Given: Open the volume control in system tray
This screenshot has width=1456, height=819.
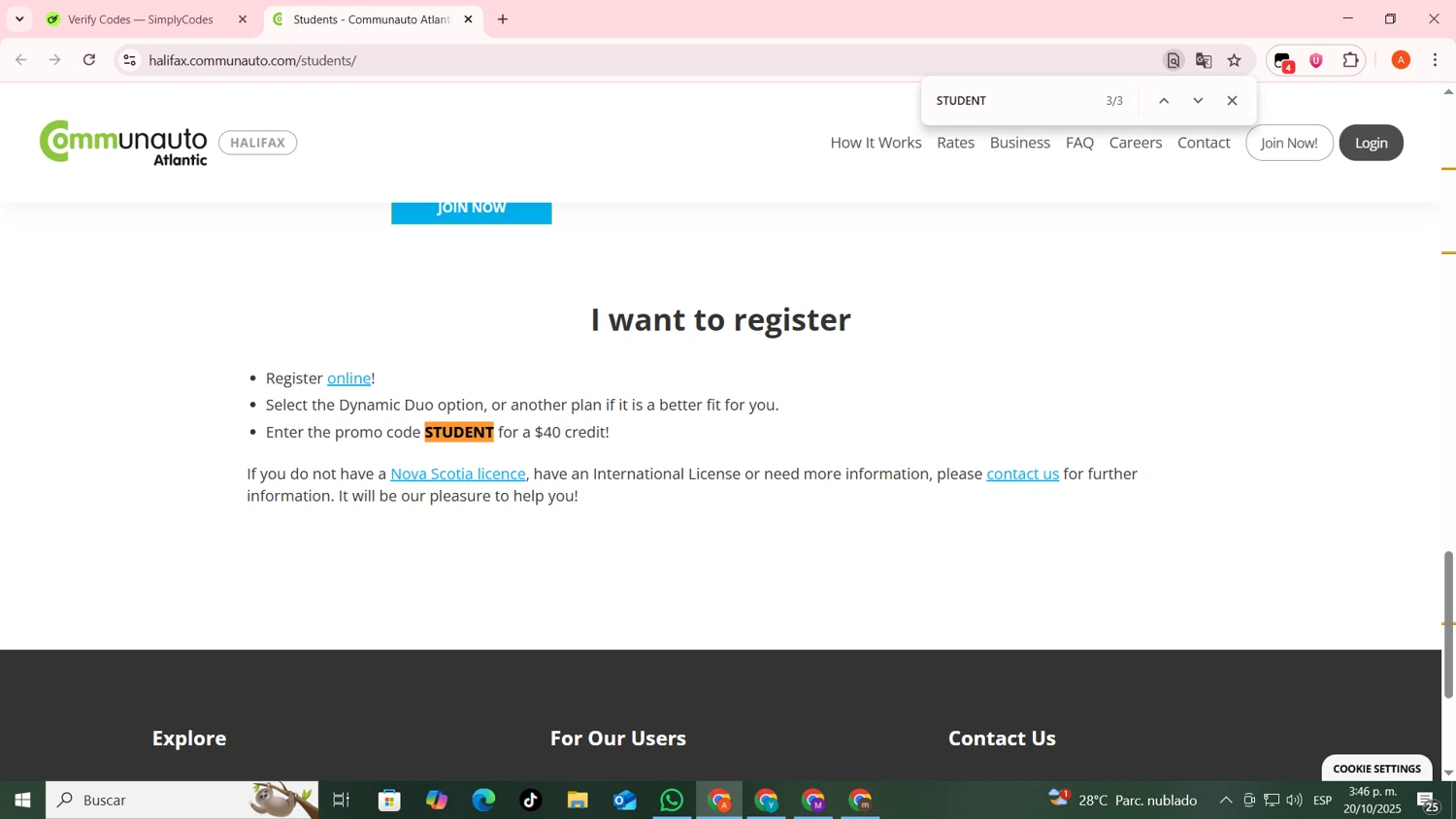Looking at the screenshot, I should (x=1294, y=801).
